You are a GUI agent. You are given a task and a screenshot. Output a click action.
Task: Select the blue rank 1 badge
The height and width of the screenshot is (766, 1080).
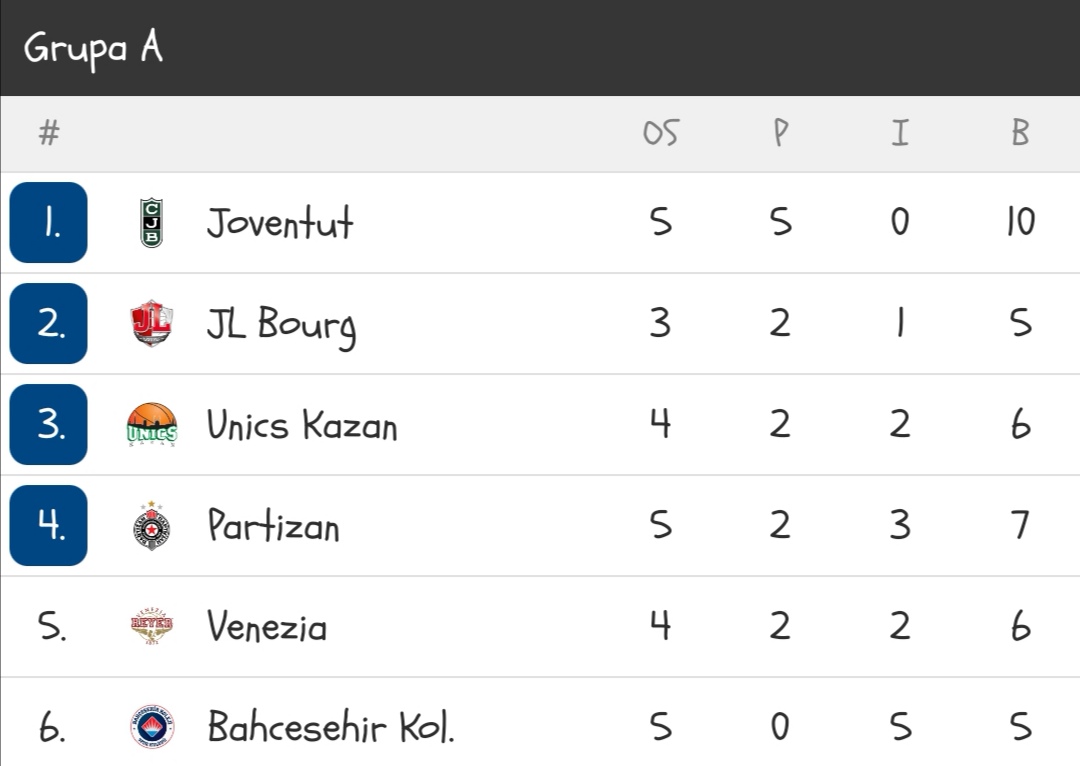(48, 222)
